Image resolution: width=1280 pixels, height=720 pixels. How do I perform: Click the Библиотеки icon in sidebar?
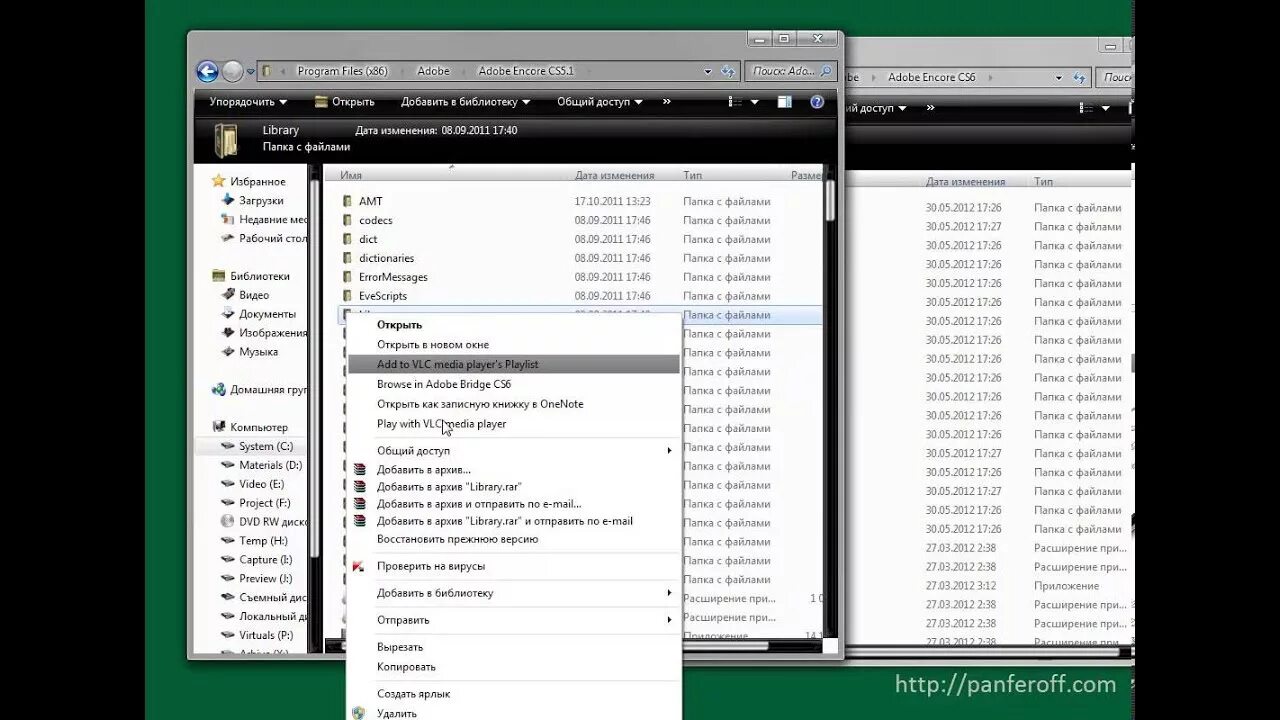(218, 276)
